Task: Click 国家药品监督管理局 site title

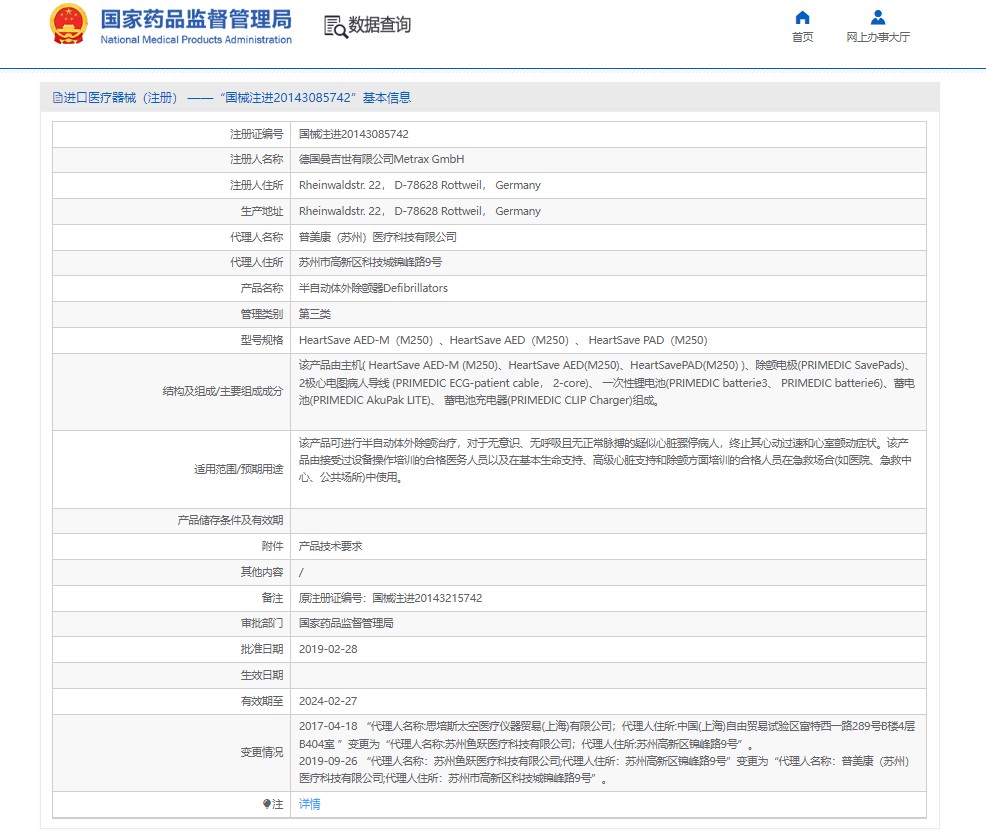Action: pos(196,19)
